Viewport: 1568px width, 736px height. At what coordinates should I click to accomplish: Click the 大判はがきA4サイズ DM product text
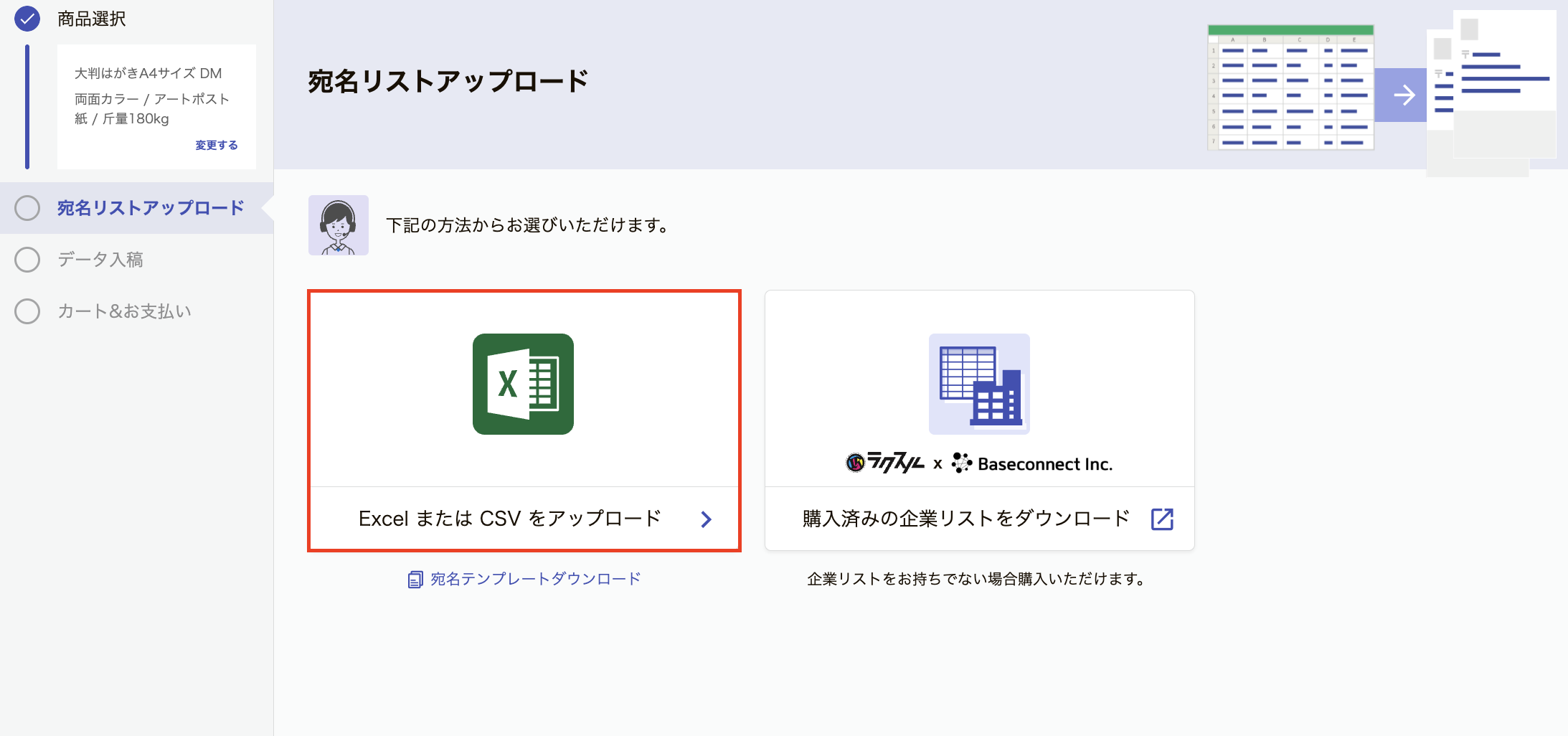[x=148, y=73]
